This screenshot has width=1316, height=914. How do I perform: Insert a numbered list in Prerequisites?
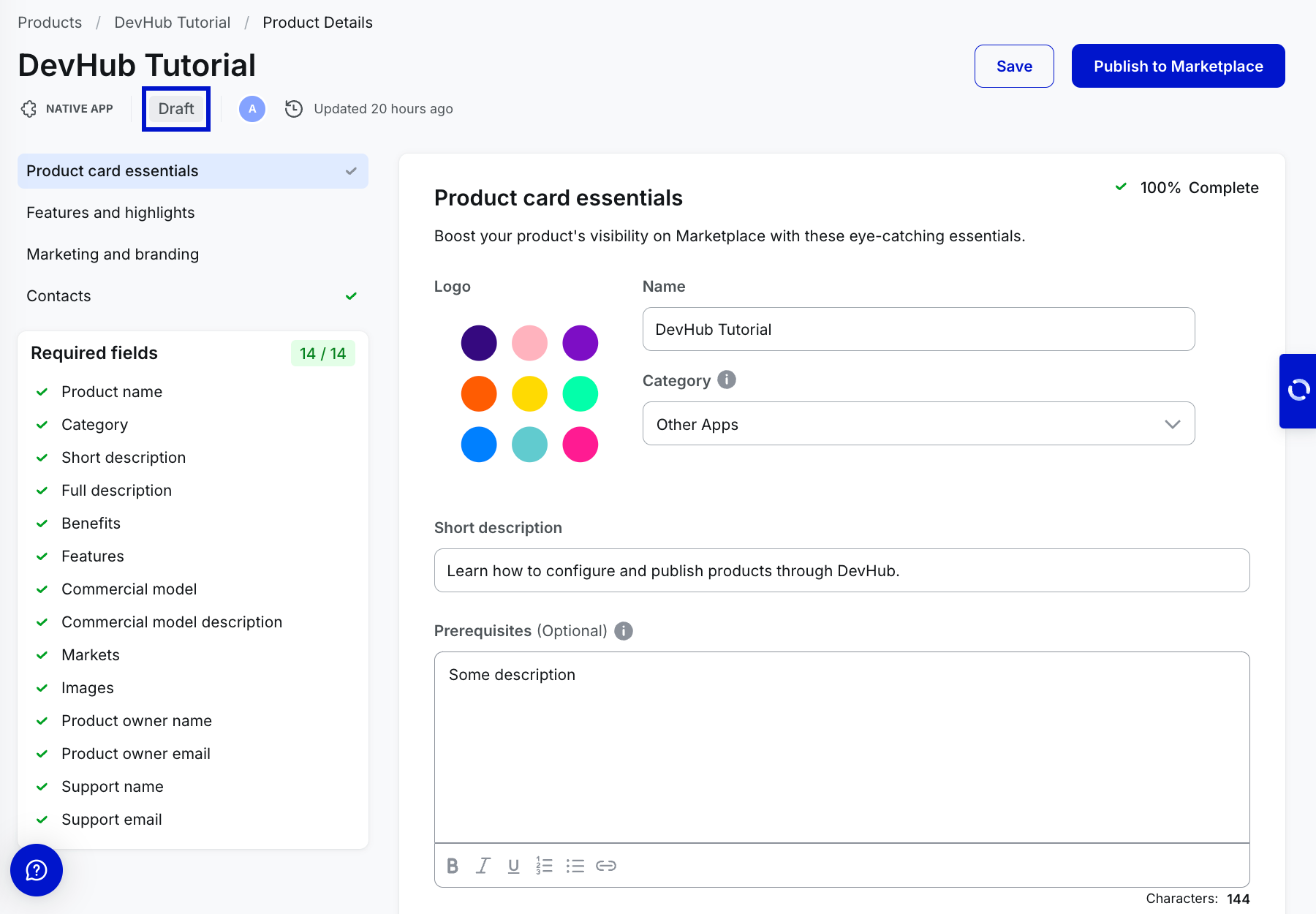(544, 866)
